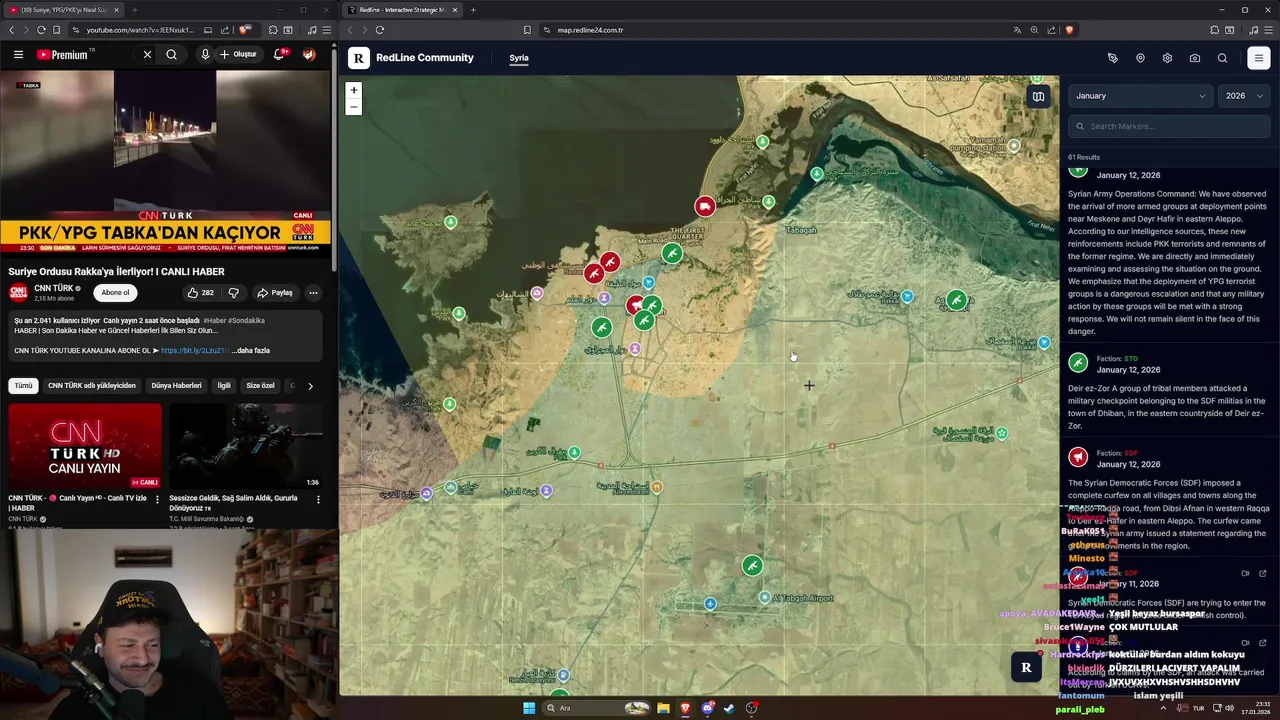Image resolution: width=1280 pixels, height=720 pixels.
Task: Open video more actions ellipsis
Action: coord(313,293)
